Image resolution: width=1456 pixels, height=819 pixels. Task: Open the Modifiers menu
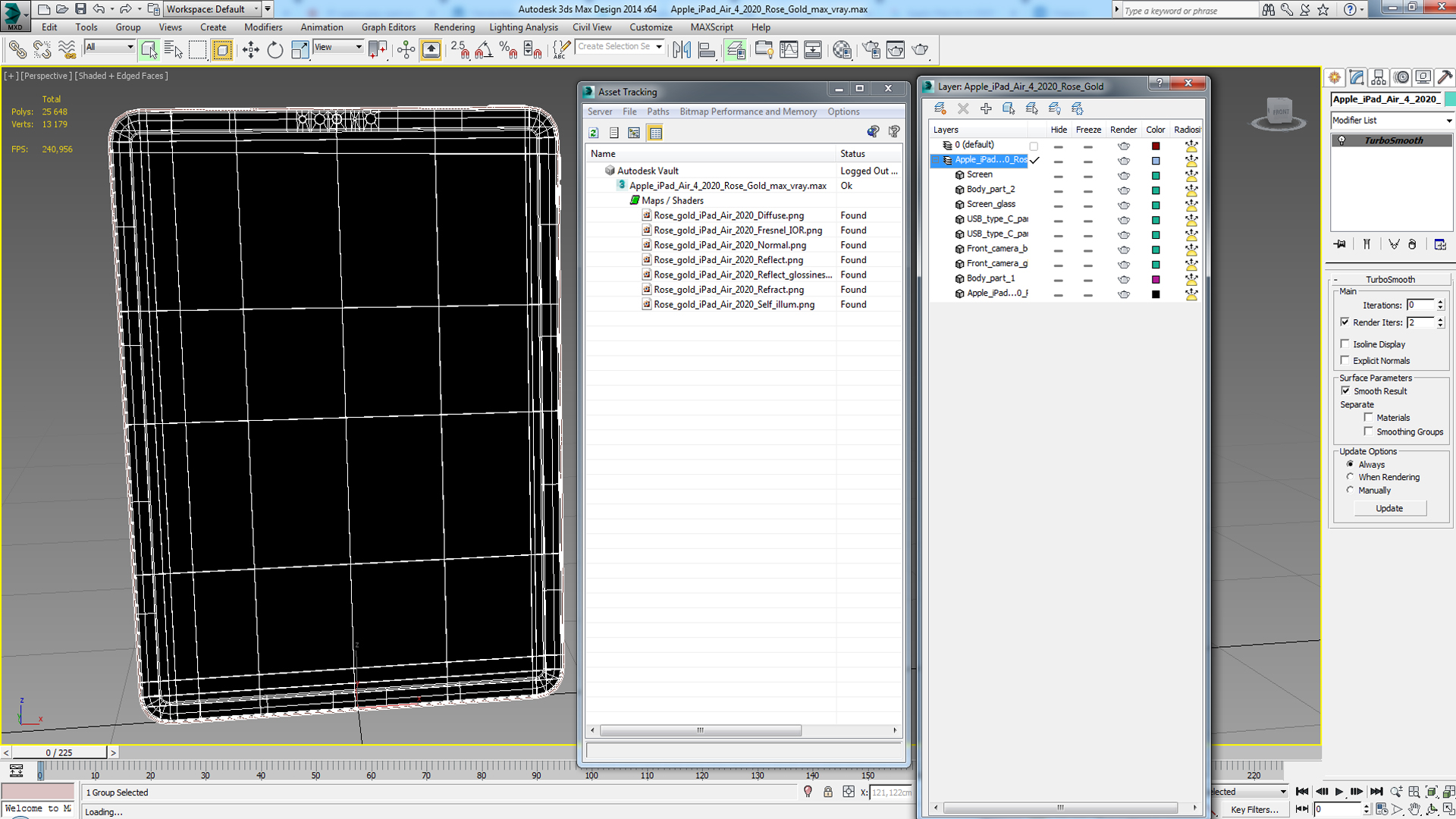[x=263, y=27]
